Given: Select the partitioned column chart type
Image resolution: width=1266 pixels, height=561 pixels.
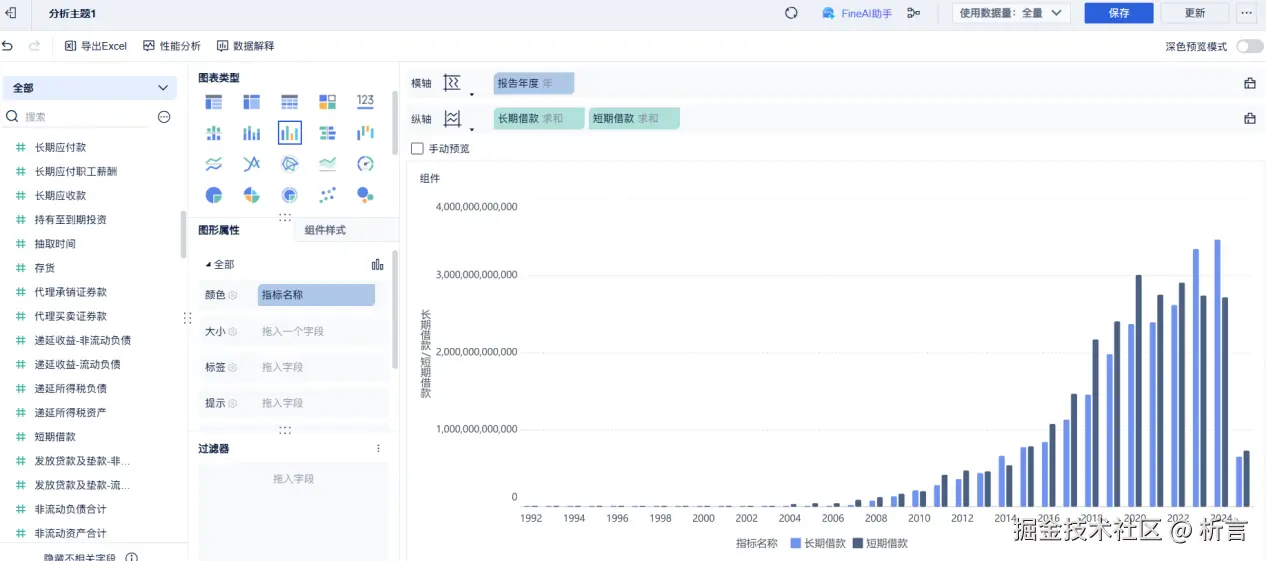Looking at the screenshot, I should click(x=213, y=133).
